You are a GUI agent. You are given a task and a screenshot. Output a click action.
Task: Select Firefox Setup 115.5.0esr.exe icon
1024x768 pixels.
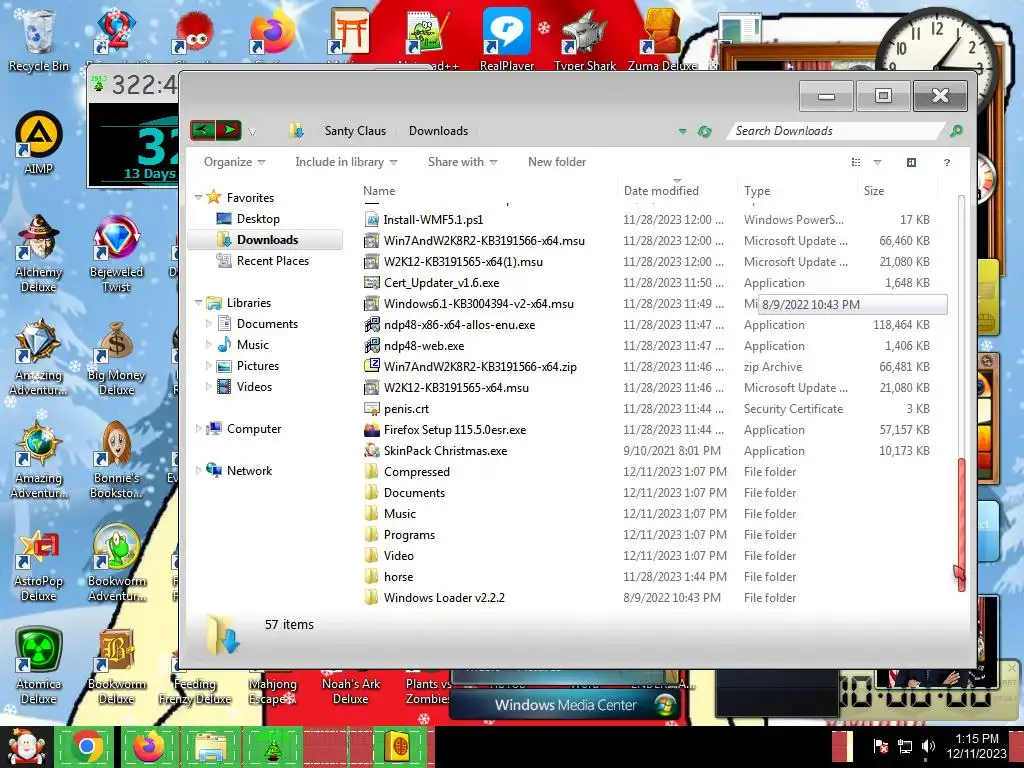point(372,430)
